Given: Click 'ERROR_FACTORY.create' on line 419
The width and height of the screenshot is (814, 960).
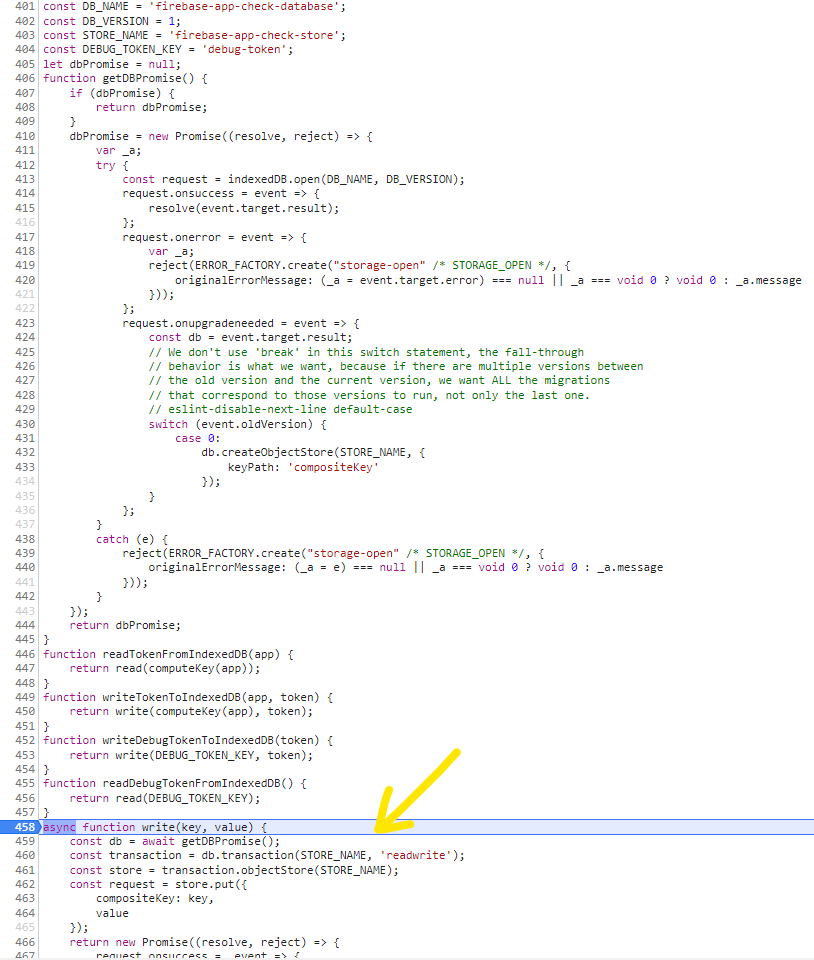Looking at the screenshot, I should 261,266.
